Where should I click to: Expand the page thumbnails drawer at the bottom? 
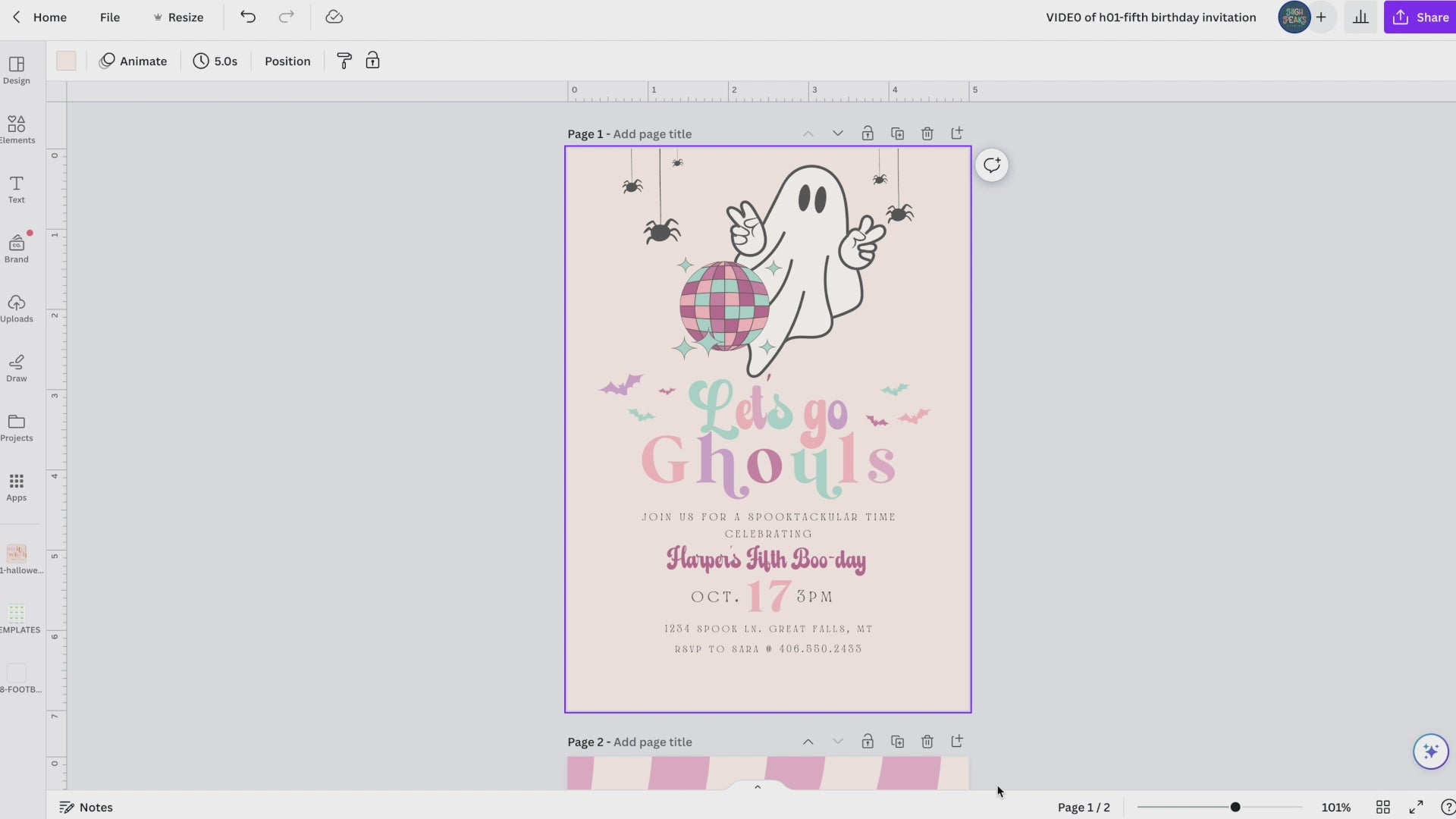click(757, 787)
